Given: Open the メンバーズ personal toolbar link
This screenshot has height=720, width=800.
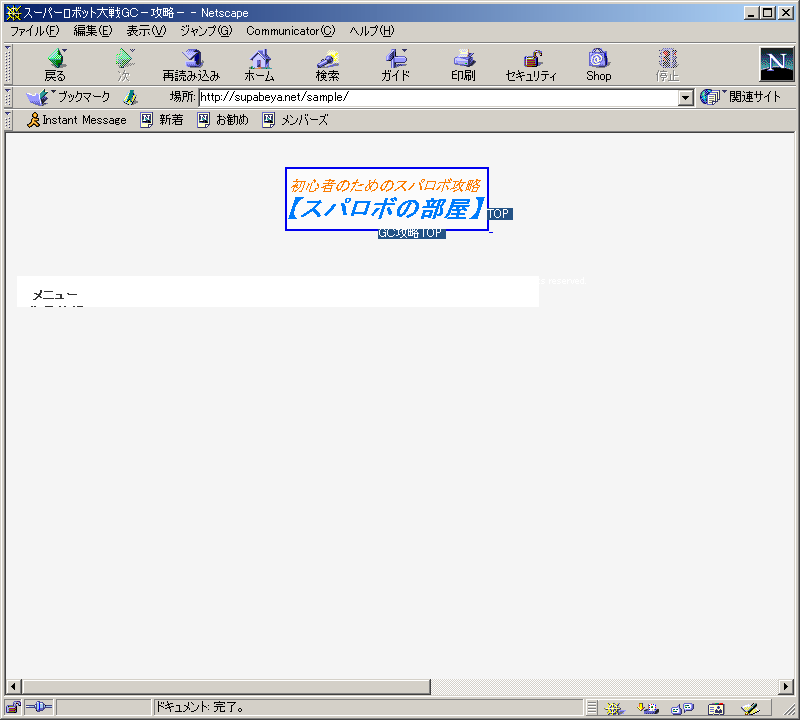Looking at the screenshot, I should pos(295,120).
